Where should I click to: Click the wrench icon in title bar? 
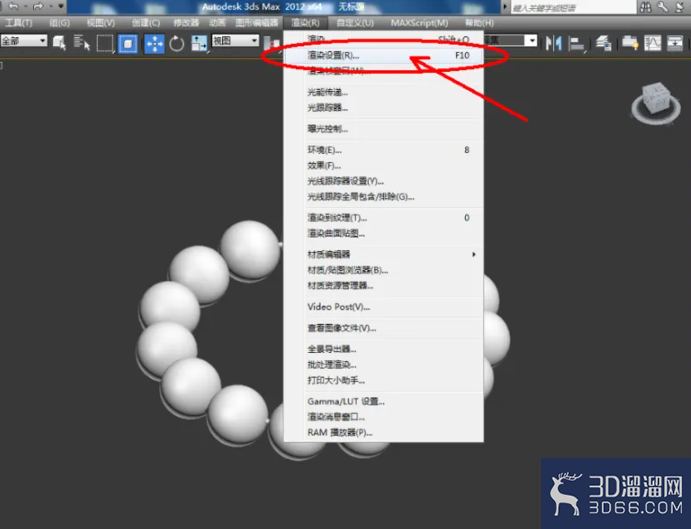pos(663,7)
